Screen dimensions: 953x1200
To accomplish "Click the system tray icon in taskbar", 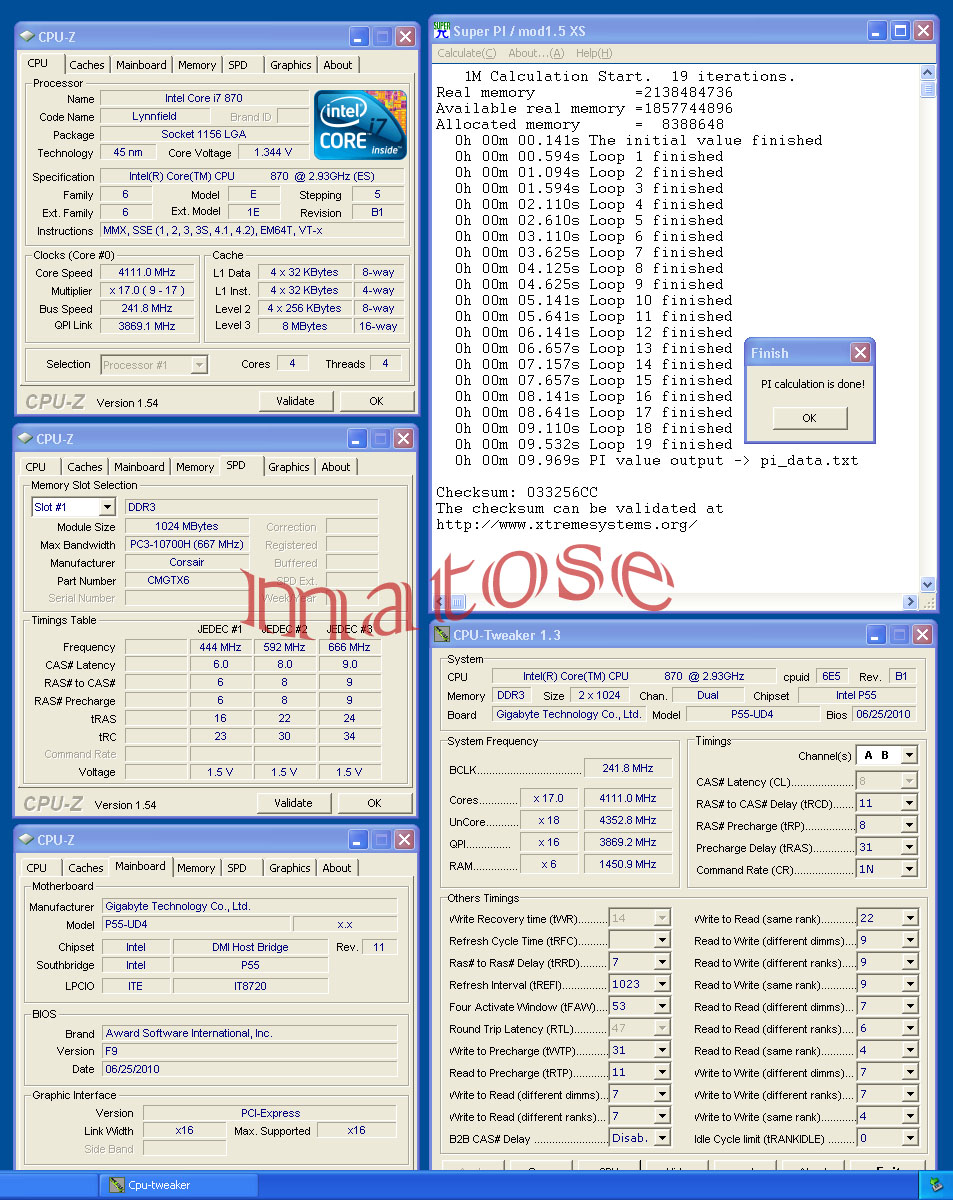I will (x=935, y=1185).
